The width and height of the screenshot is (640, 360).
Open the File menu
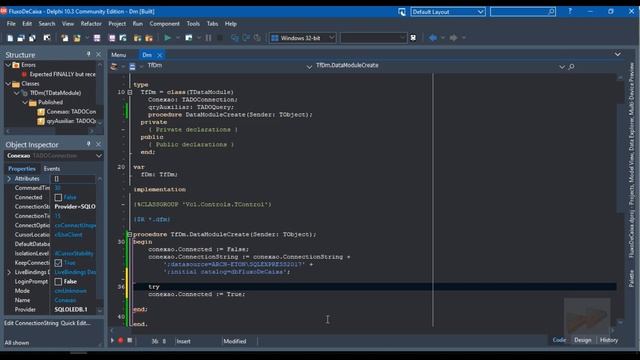click(11, 24)
